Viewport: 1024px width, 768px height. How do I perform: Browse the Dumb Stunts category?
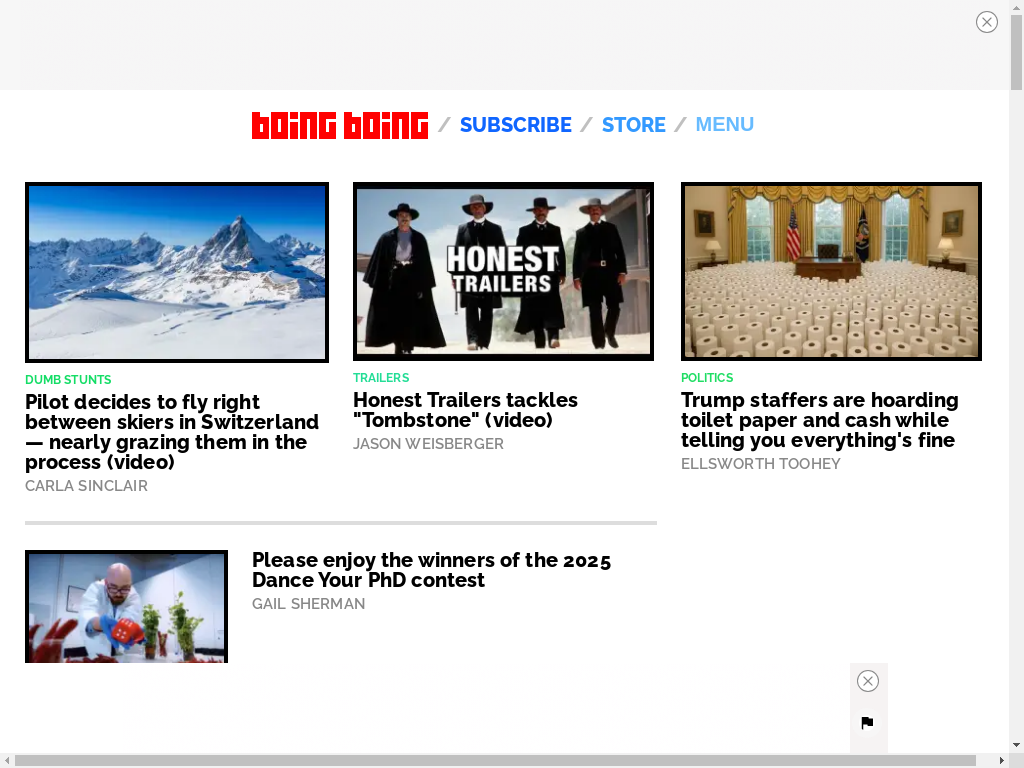coord(68,380)
